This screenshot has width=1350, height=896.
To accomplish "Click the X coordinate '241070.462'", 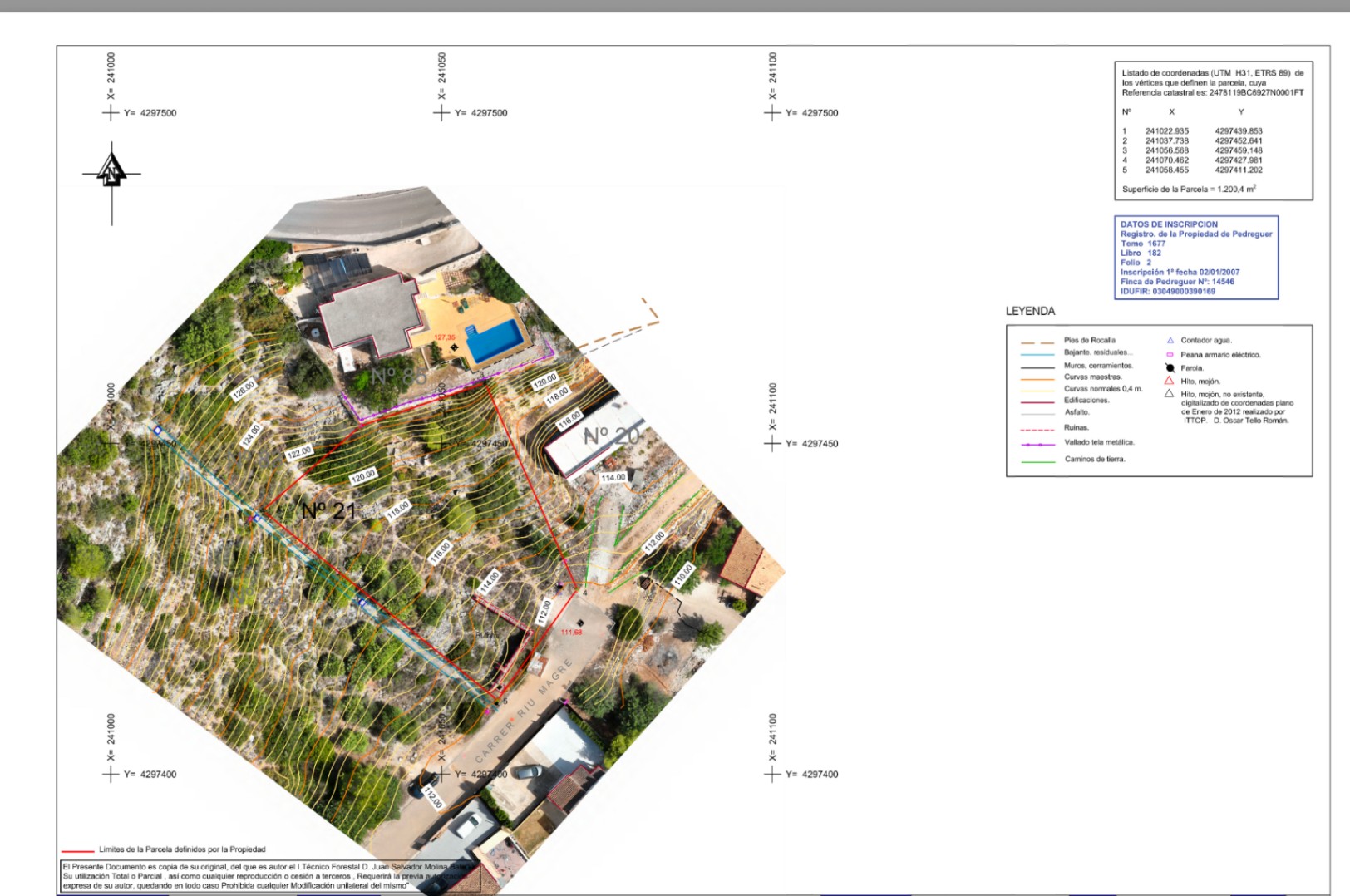I will click(1167, 160).
